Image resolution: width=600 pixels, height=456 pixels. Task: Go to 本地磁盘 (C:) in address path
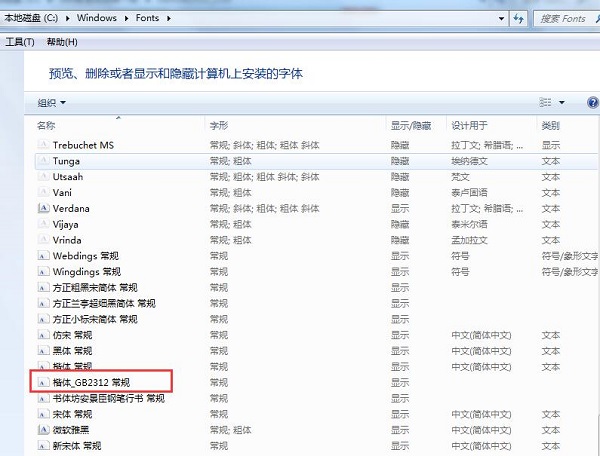pos(31,18)
